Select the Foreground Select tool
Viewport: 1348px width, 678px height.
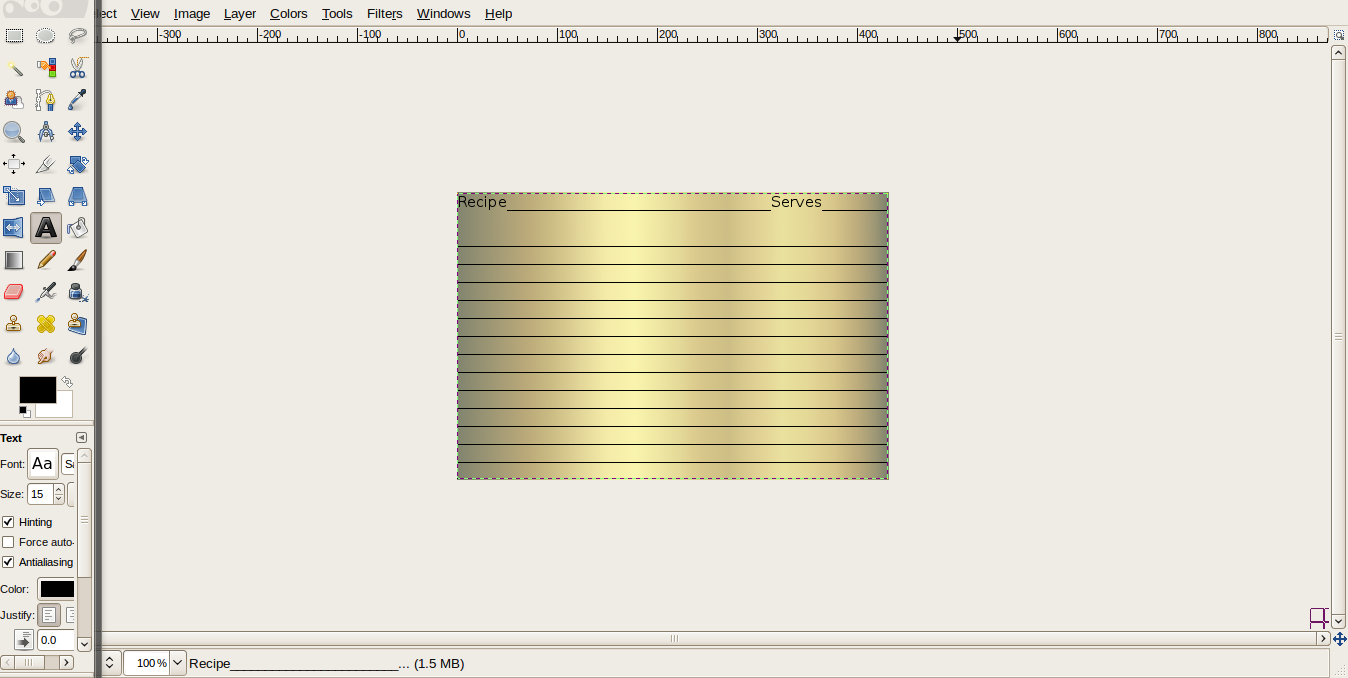pos(14,100)
